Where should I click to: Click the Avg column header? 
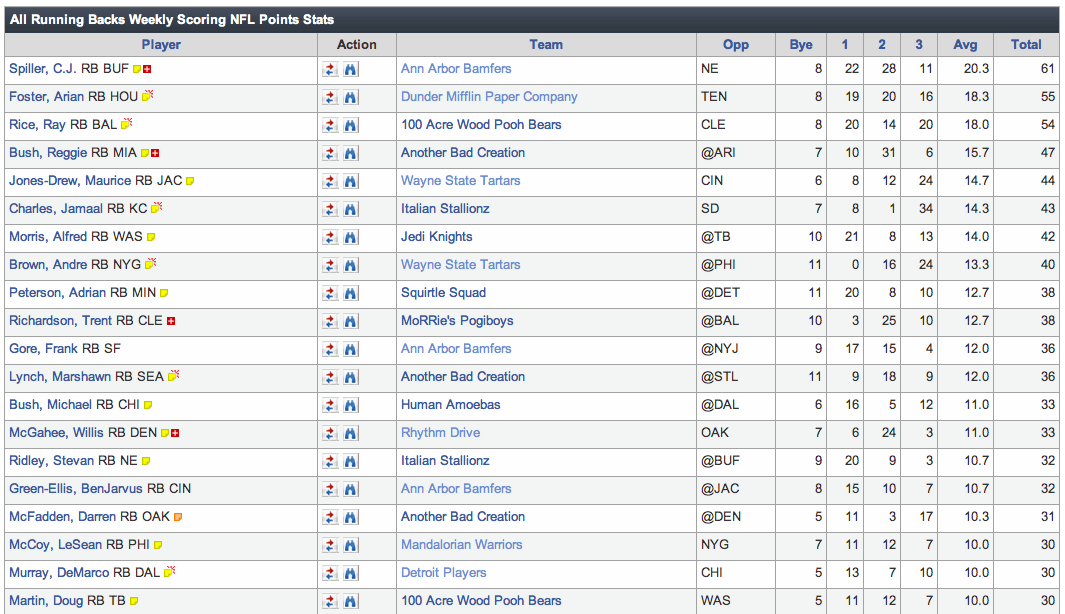click(965, 44)
